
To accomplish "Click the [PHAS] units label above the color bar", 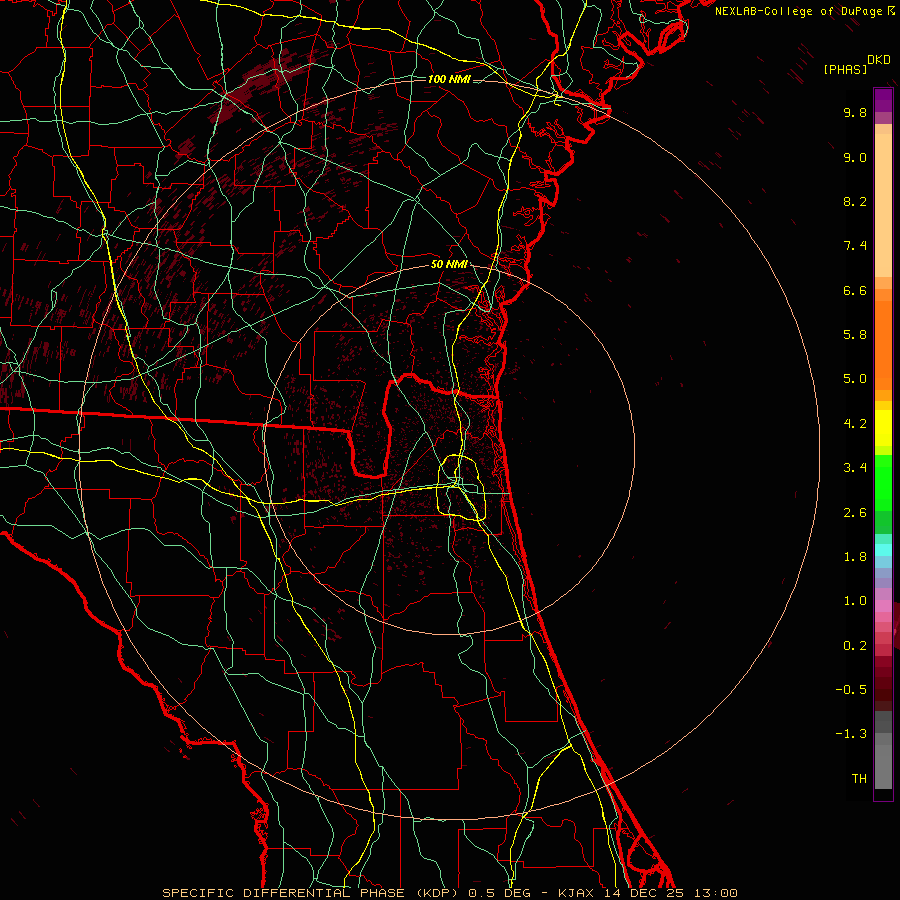I will [x=845, y=70].
